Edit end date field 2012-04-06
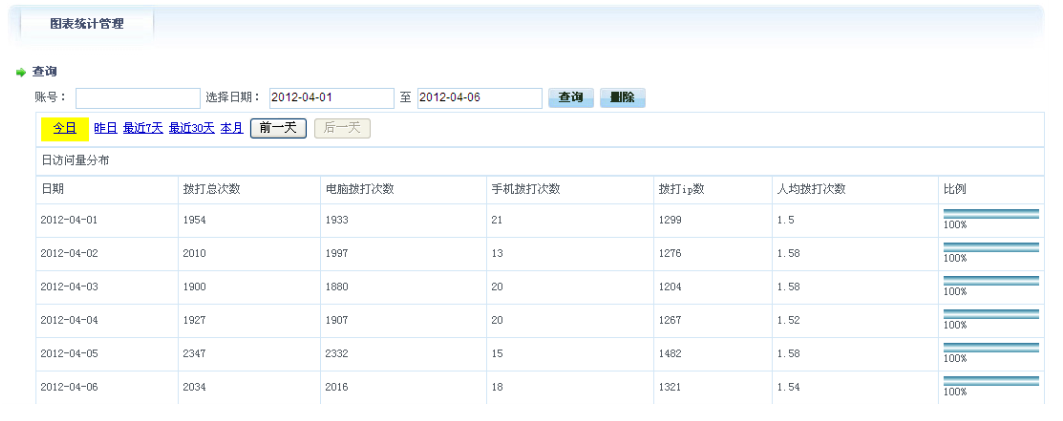Image resolution: width=1063 pixels, height=421 pixels. tap(479, 98)
